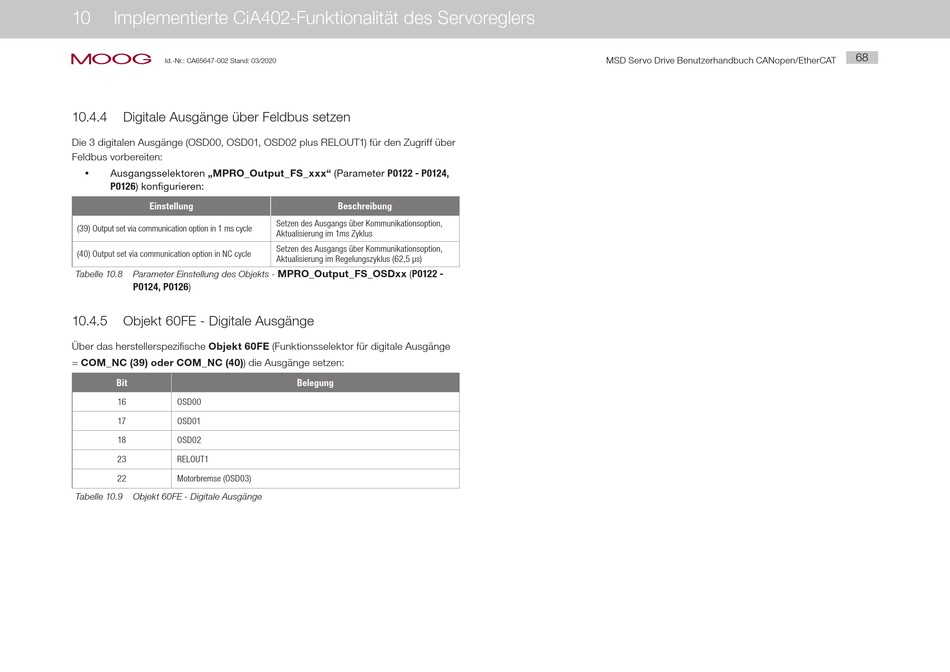Click the document ID 'CA65647-002 Stand: 03/2020'

[x=231, y=61]
